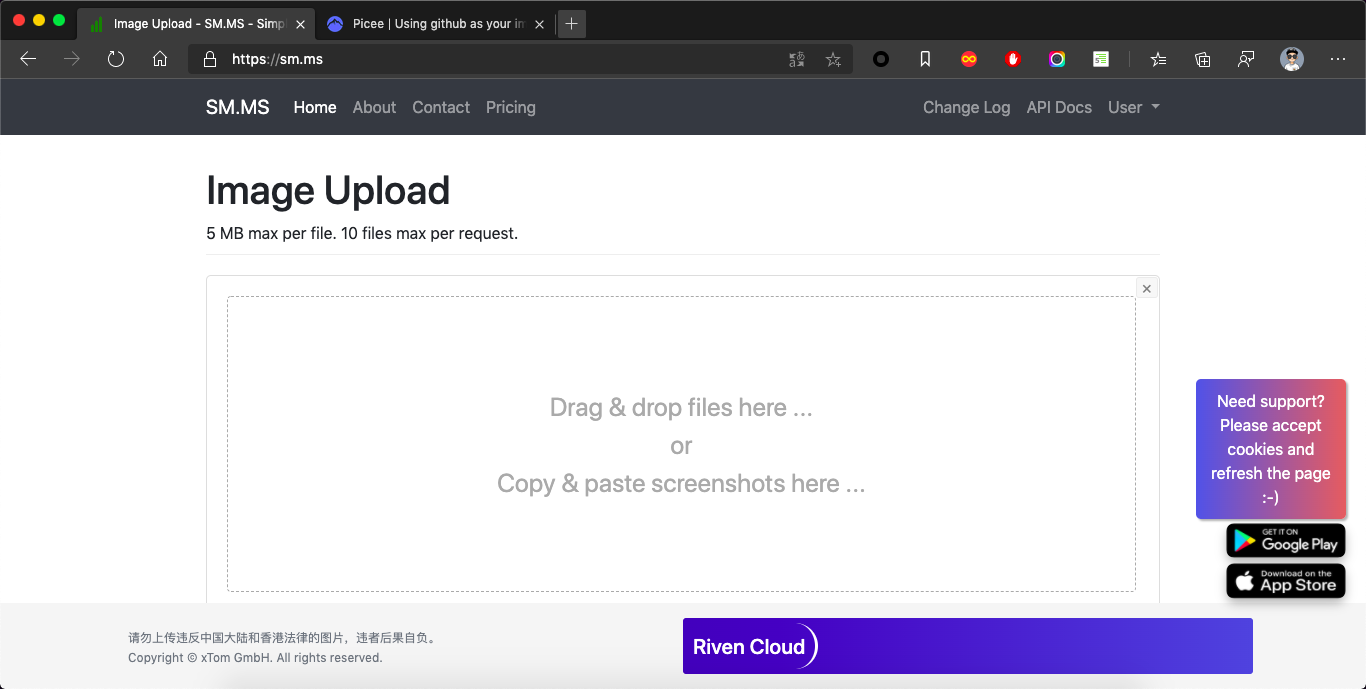
Task: Close the Image Upload - SM.MS tab
Action: point(300,24)
